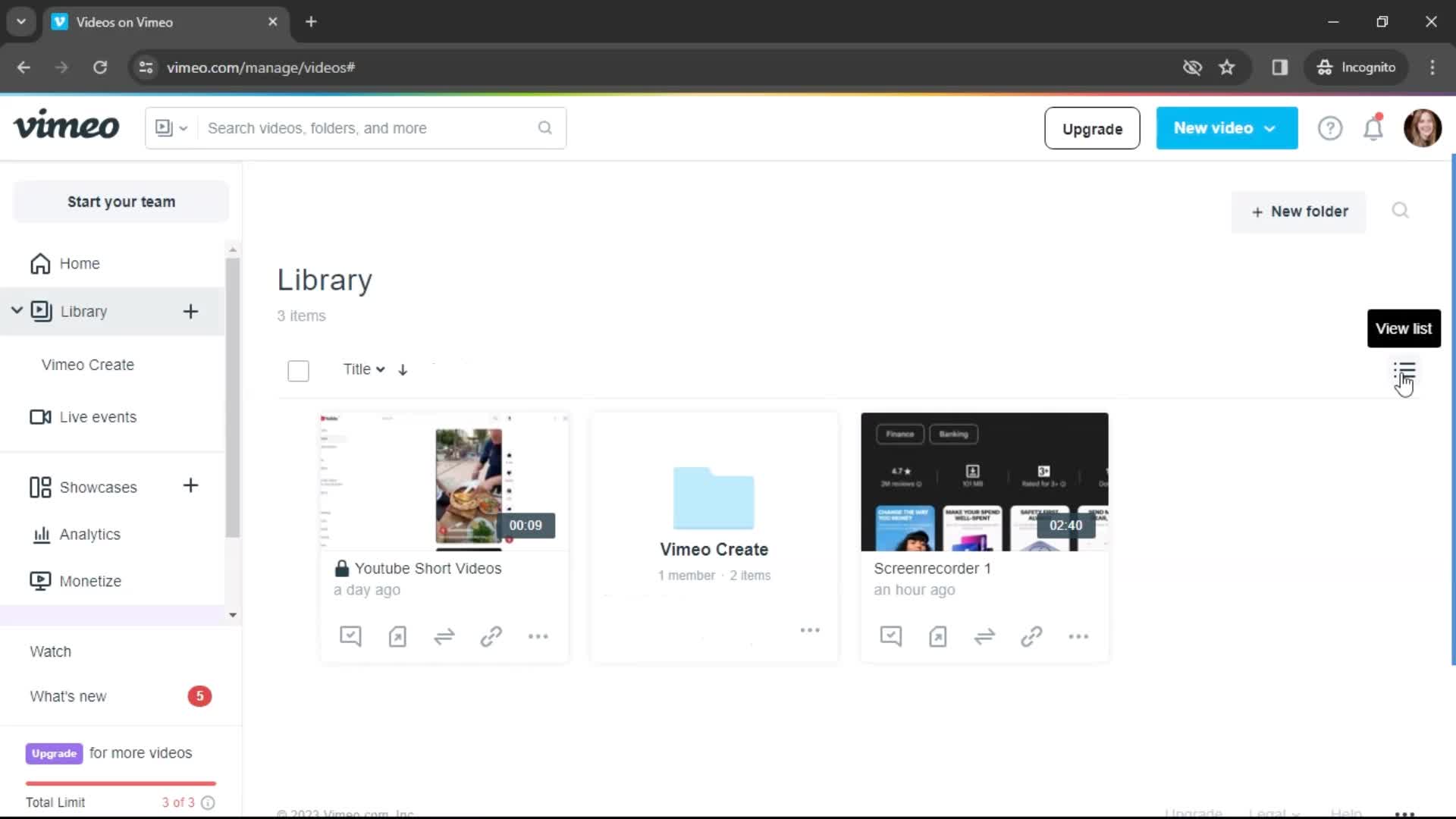Expand the New video dropdown button
Viewport: 1456px width, 819px height.
1269,128
